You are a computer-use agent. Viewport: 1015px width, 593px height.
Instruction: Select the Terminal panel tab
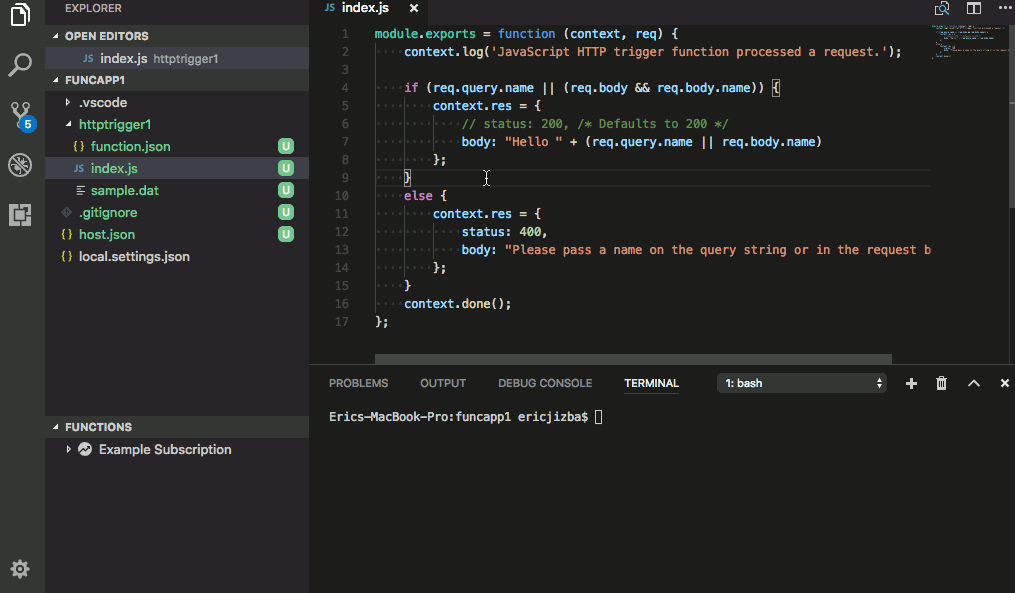[651, 383]
